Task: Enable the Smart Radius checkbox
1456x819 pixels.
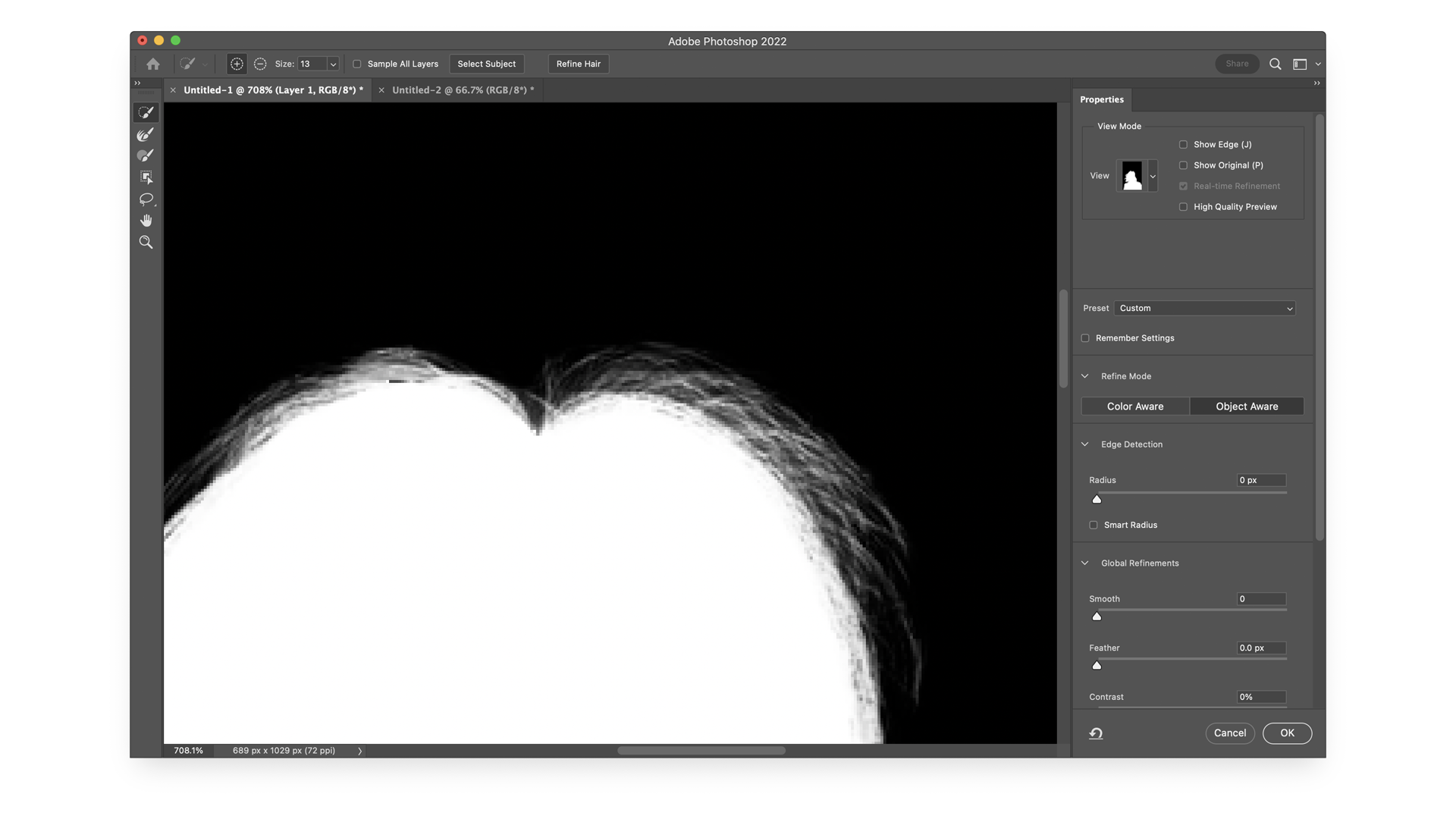Action: (1093, 525)
